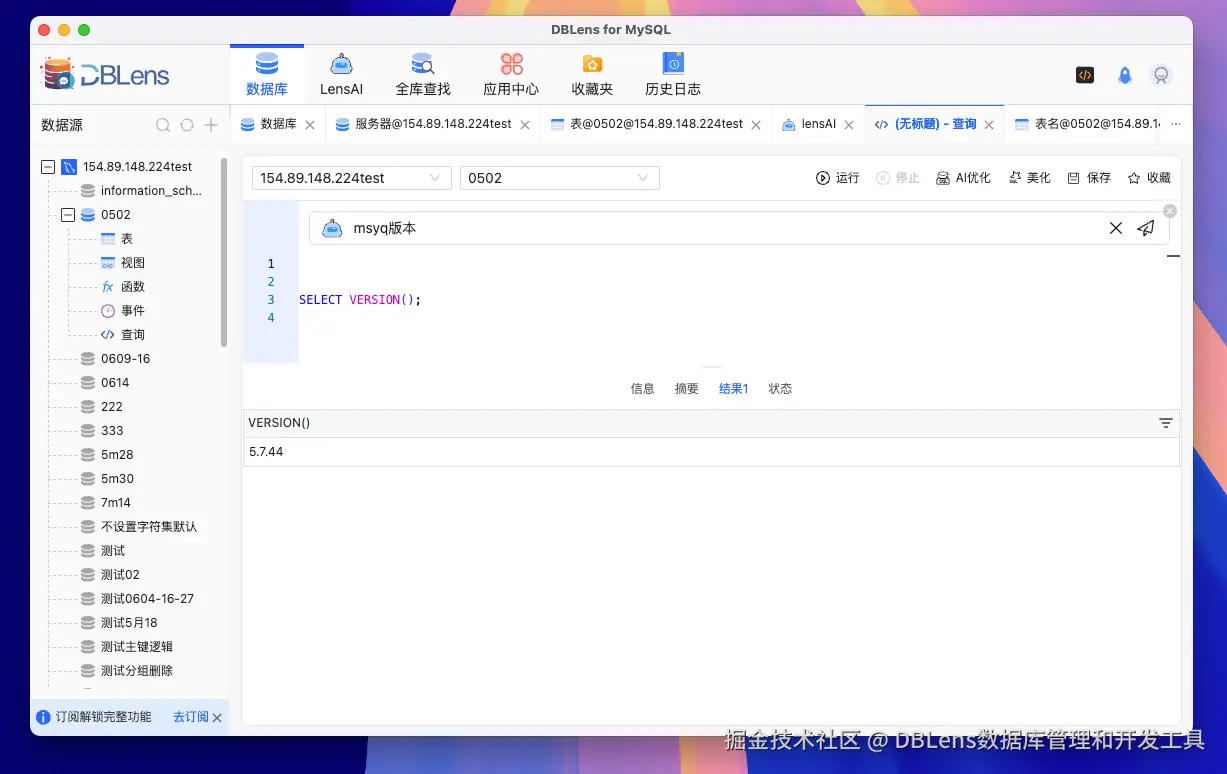Send the AI prompt with paper plane icon
1227x774 pixels.
(1146, 228)
